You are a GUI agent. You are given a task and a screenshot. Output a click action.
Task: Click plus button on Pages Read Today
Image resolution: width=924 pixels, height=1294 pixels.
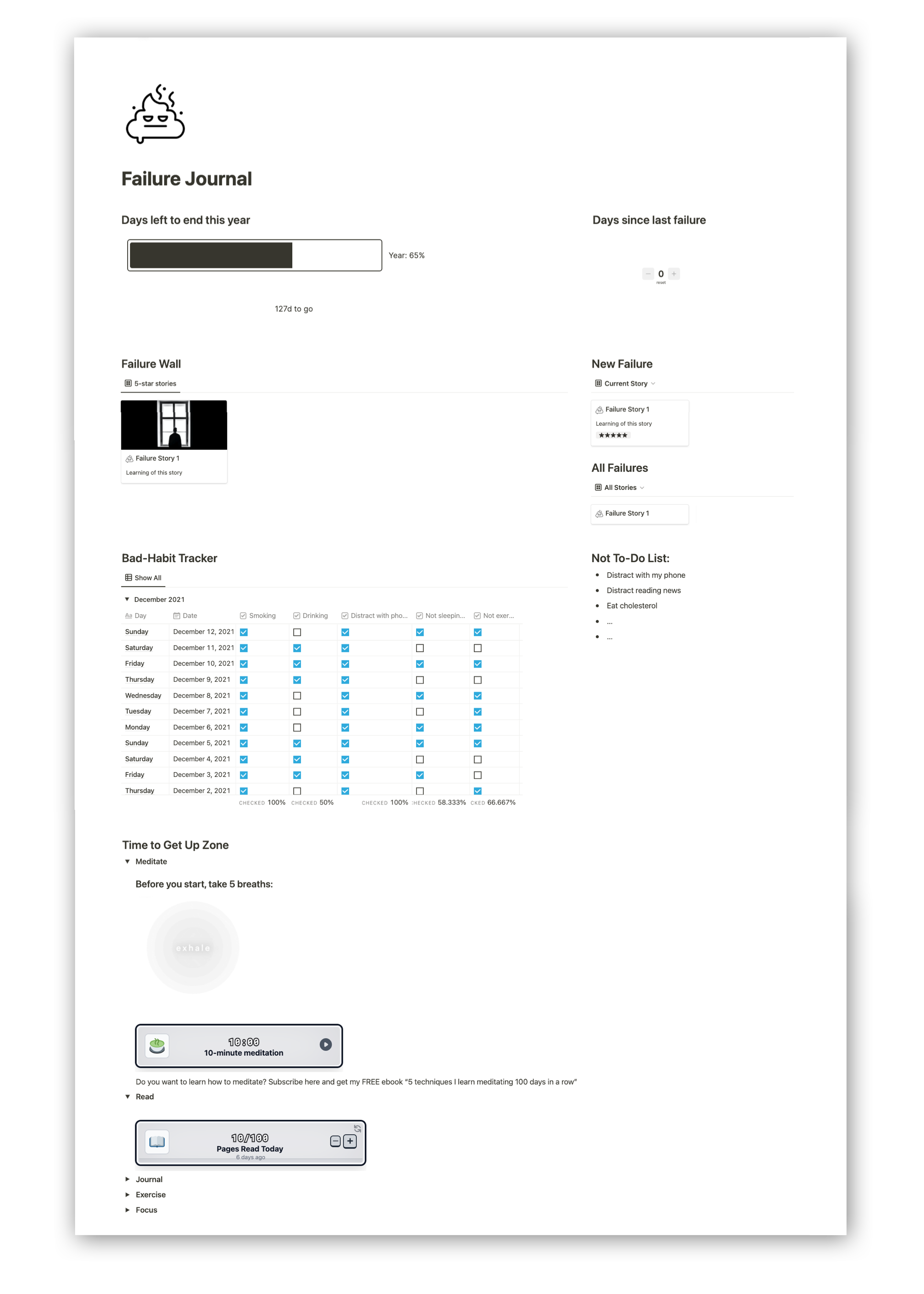[350, 1141]
